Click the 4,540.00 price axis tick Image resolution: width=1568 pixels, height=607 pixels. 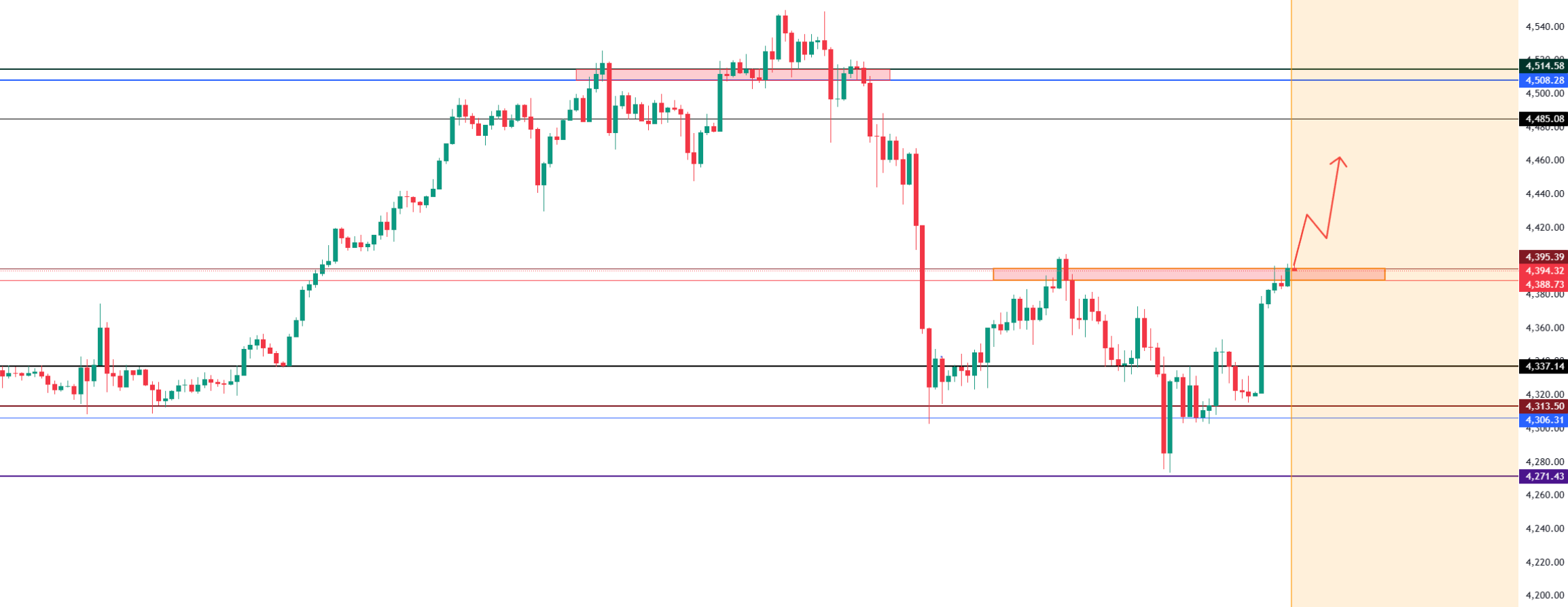coord(1544,27)
